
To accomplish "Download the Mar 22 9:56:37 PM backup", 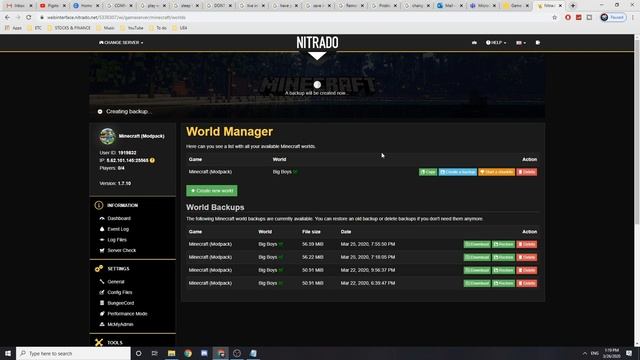I will click(x=477, y=270).
